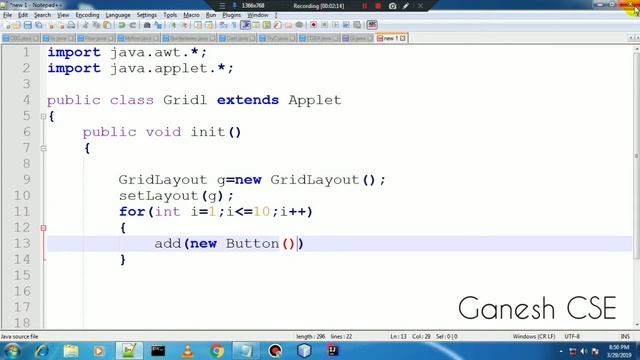Screen dimensions: 640x360
Task: Click UTF-8 encoding in status bar
Action: [572, 336]
